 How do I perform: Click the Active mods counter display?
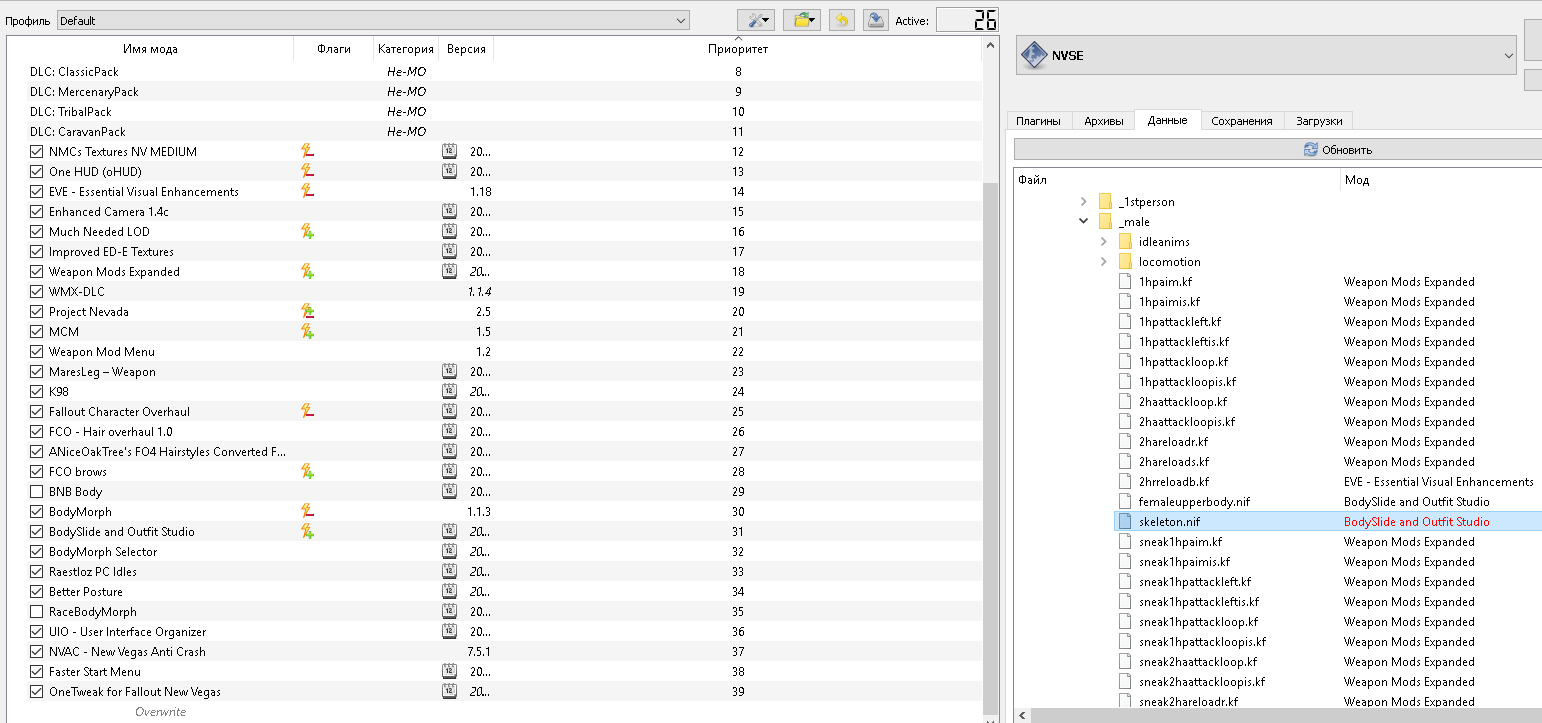click(967, 20)
